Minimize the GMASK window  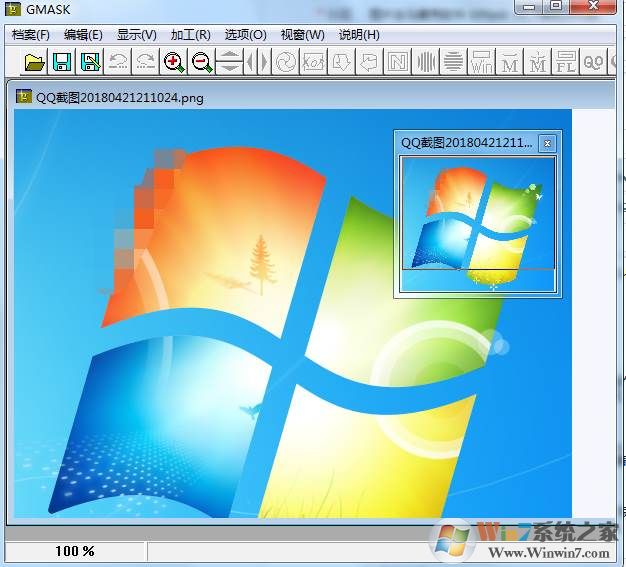click(x=529, y=6)
